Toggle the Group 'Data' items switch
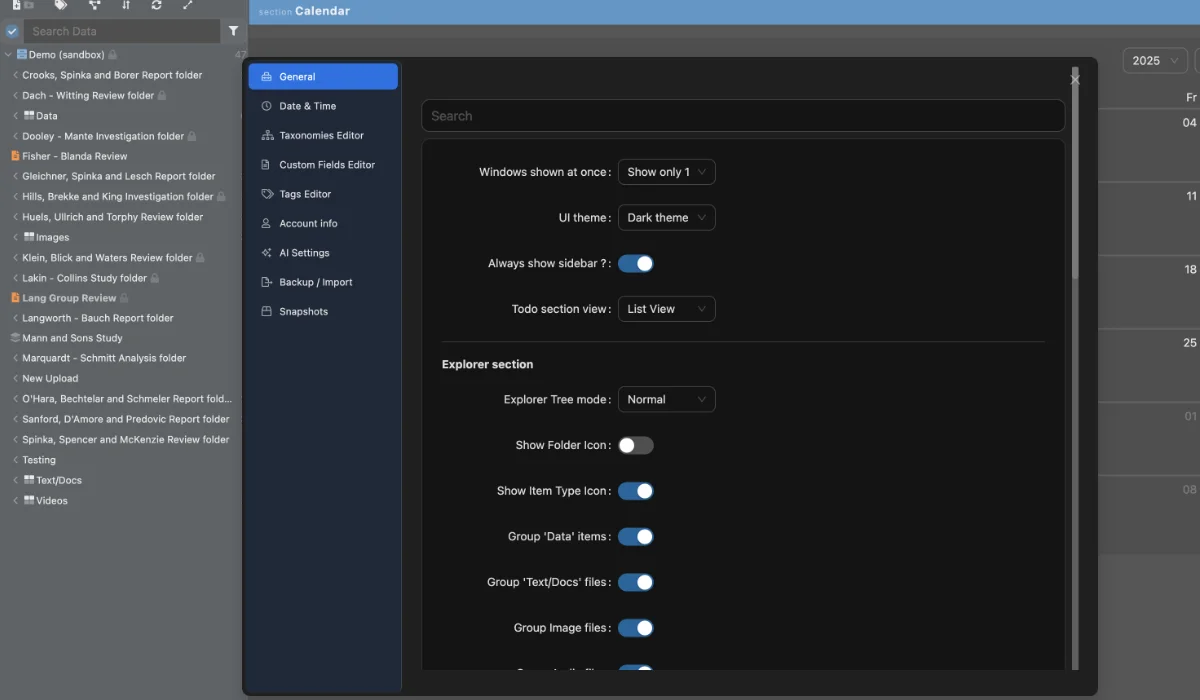Screen dimensions: 1200x700 636,536
